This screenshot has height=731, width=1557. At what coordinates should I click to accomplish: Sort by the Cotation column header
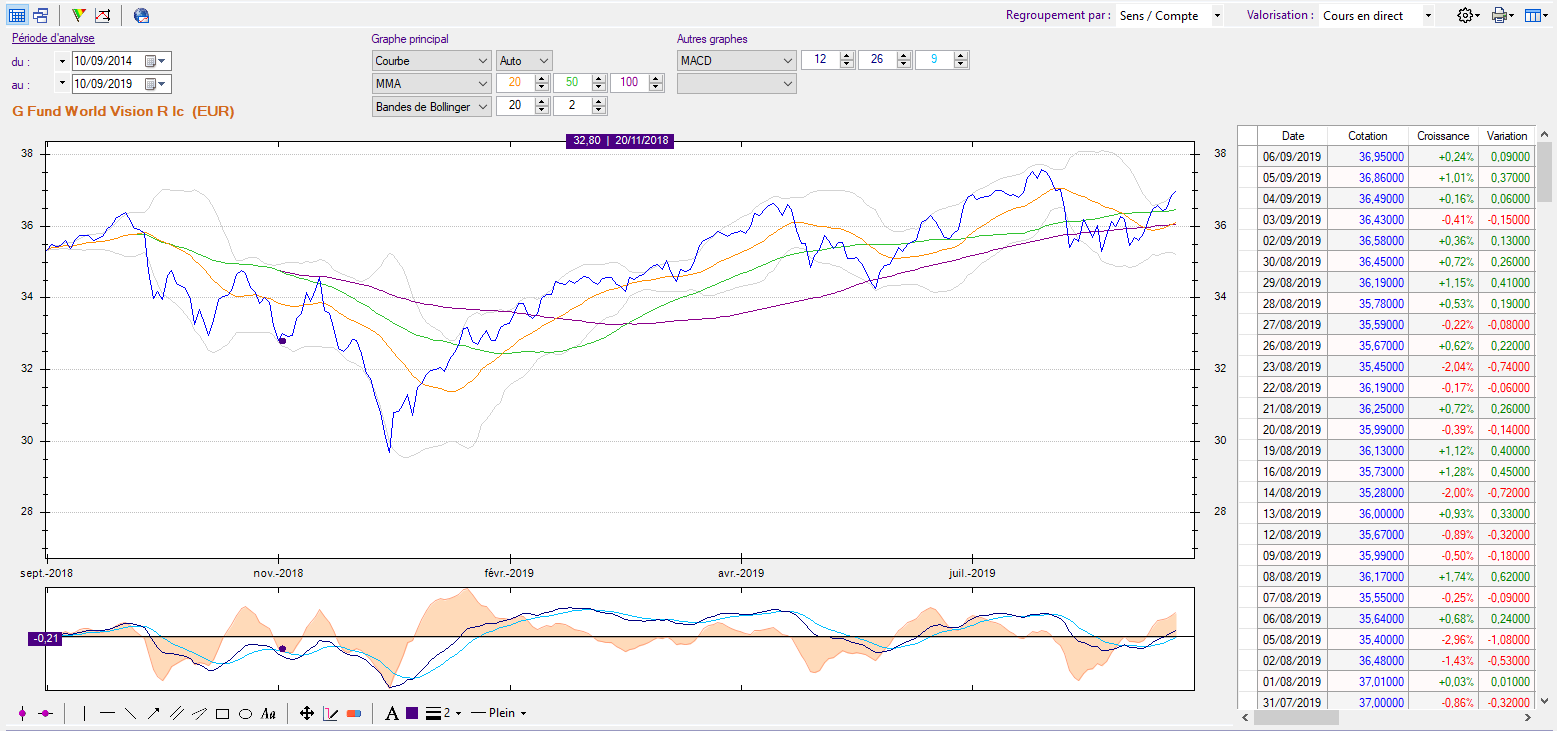tap(1367, 135)
